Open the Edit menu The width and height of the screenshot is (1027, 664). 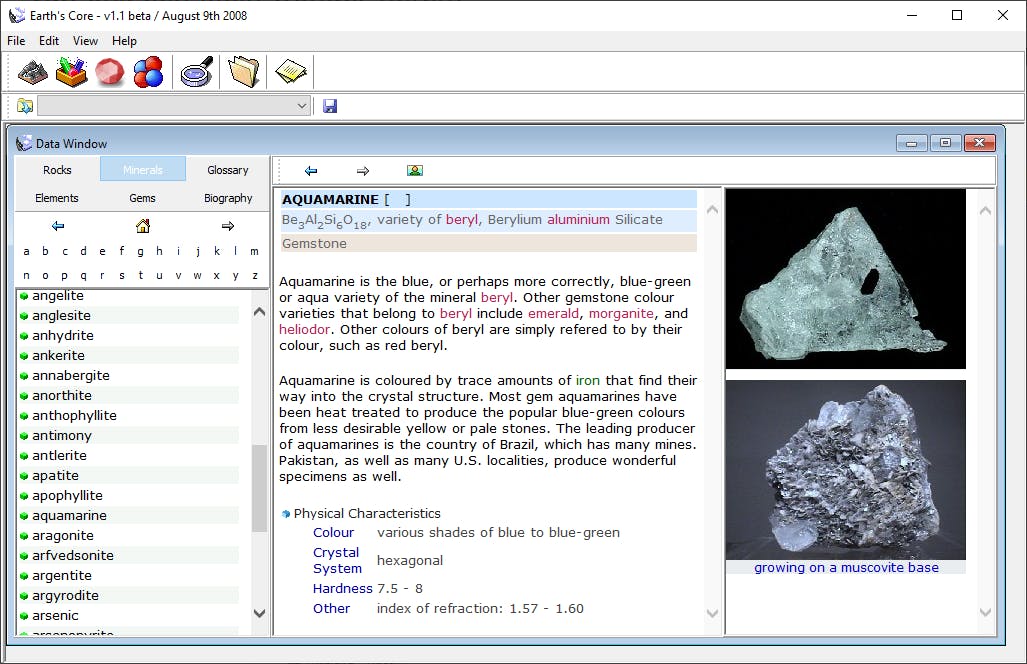coord(49,41)
